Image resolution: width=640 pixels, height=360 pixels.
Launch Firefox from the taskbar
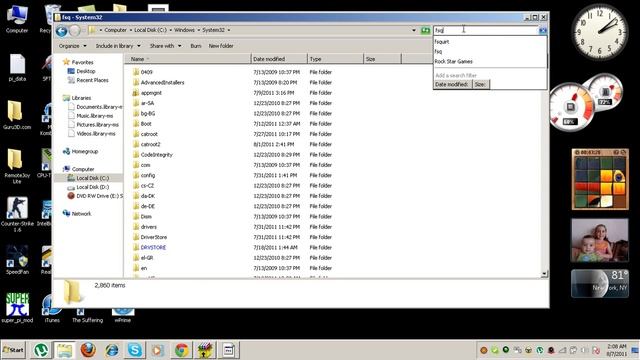point(88,350)
